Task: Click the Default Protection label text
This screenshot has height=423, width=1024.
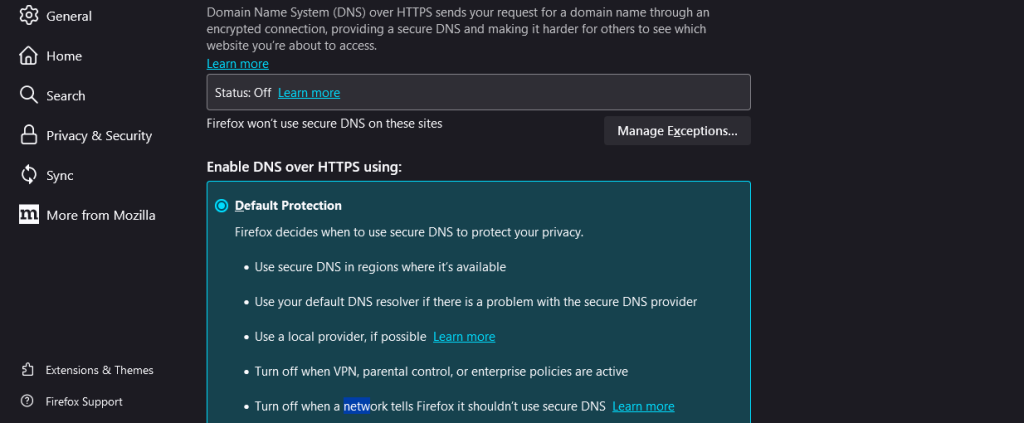Action: 288,206
